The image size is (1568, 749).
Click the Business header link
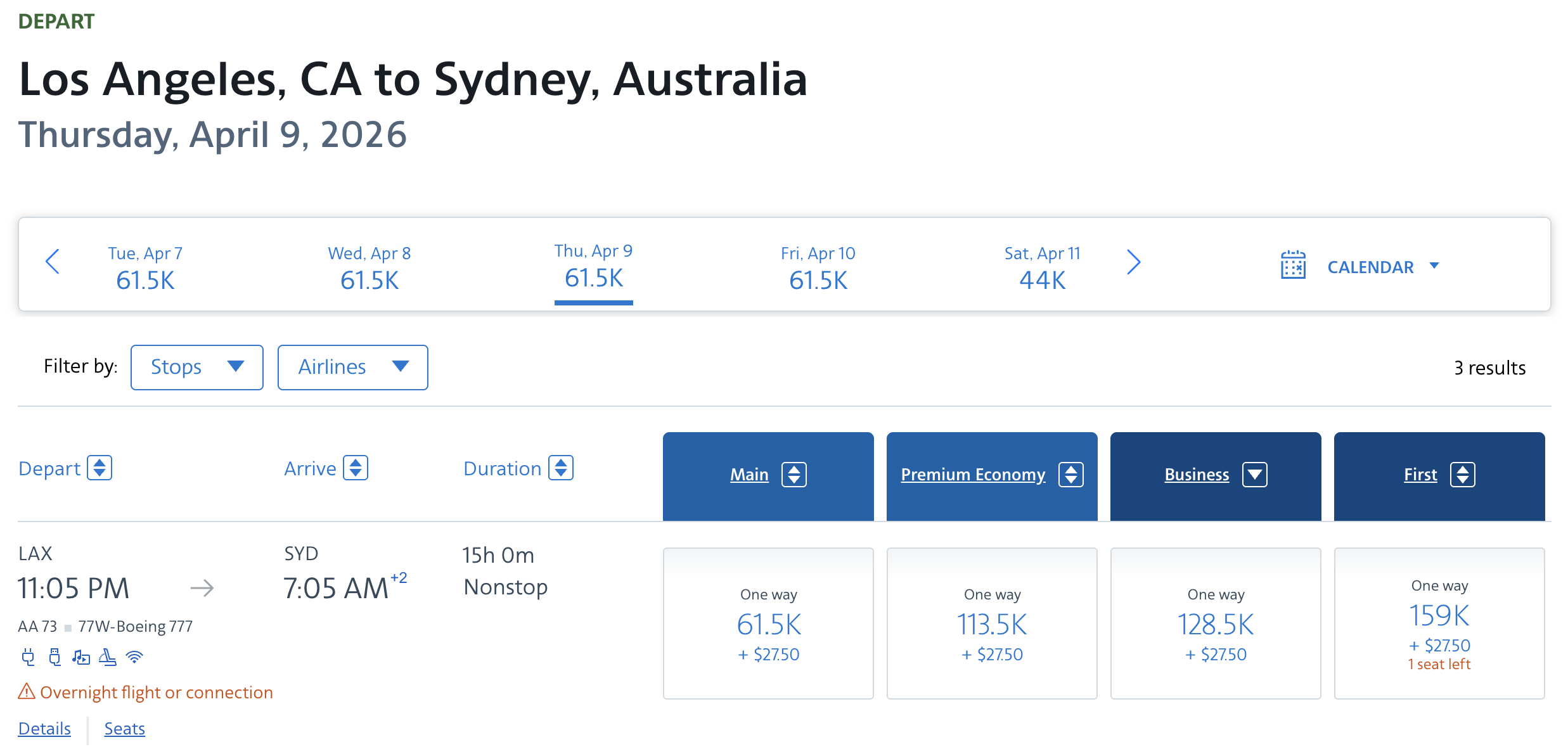(x=1197, y=475)
